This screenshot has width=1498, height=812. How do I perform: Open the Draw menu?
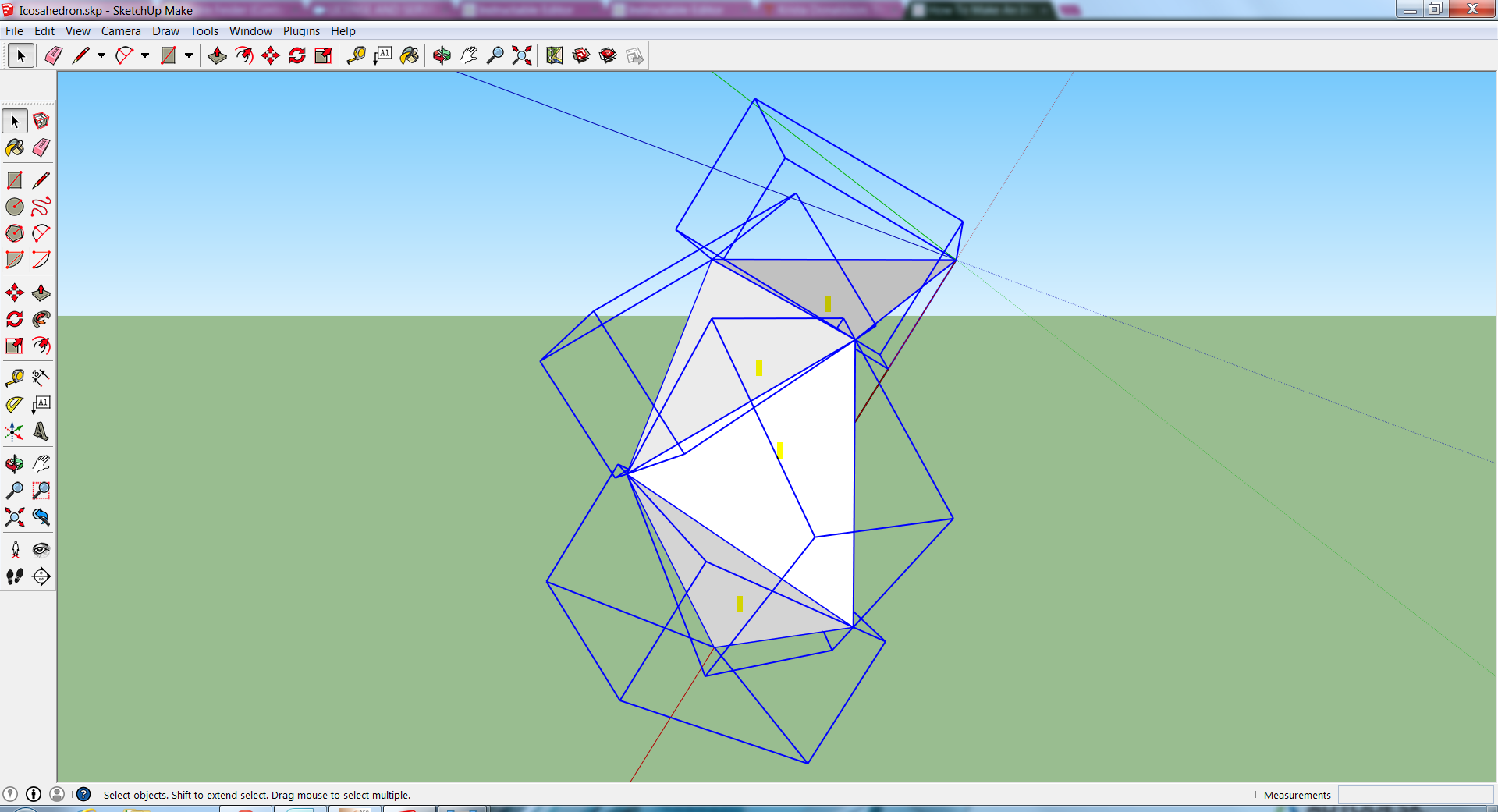[x=165, y=31]
